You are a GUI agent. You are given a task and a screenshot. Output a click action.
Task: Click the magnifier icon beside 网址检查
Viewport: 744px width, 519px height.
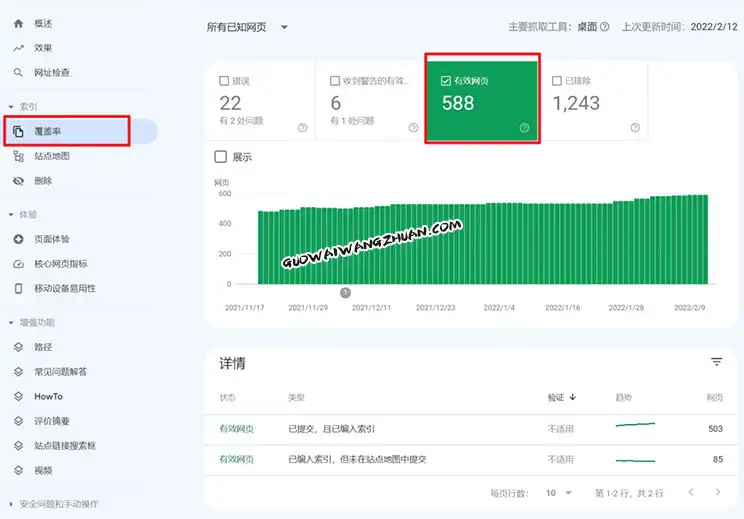click(x=18, y=73)
